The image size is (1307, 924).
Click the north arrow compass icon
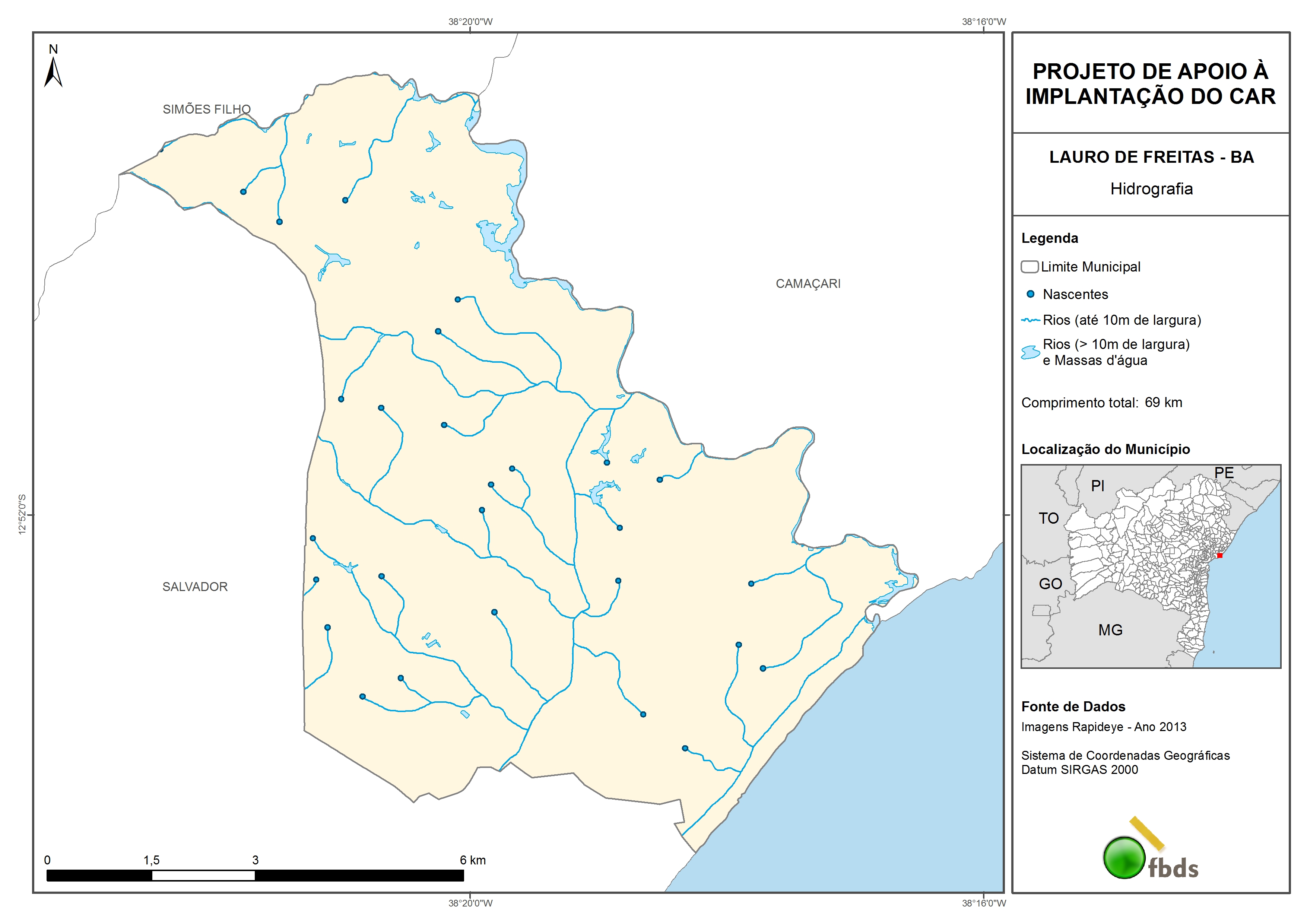(53, 72)
